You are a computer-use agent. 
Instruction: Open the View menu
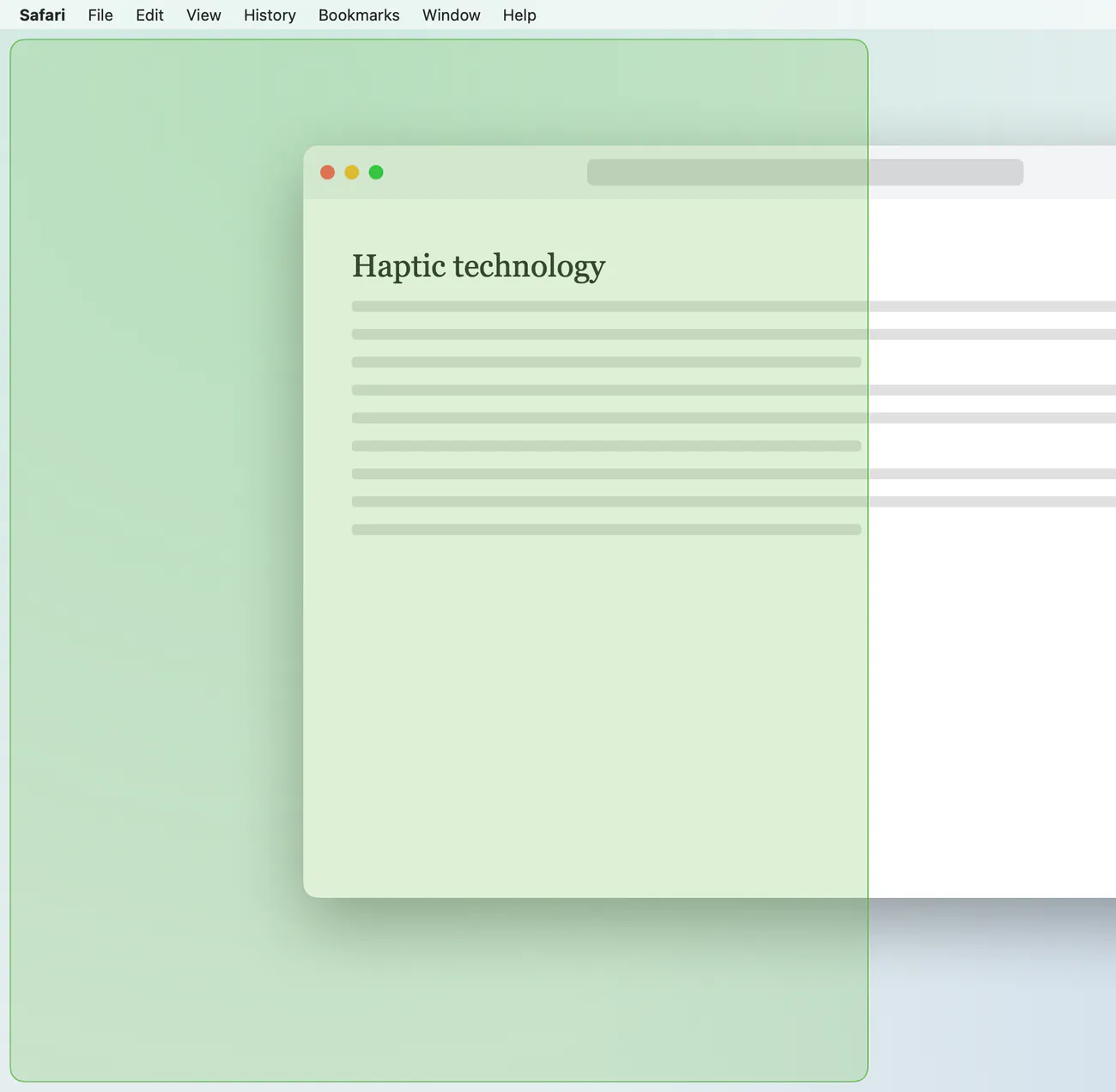coord(203,15)
